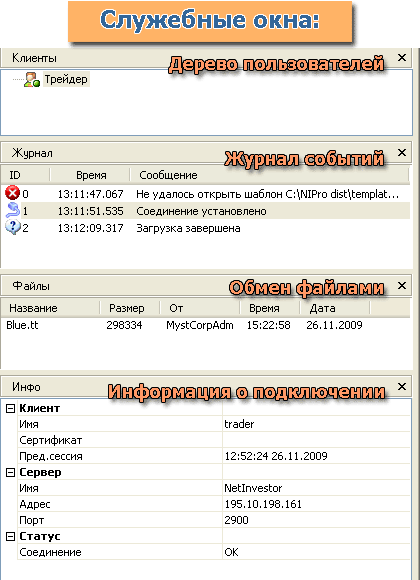Click the red error icon in log

(x=12, y=193)
